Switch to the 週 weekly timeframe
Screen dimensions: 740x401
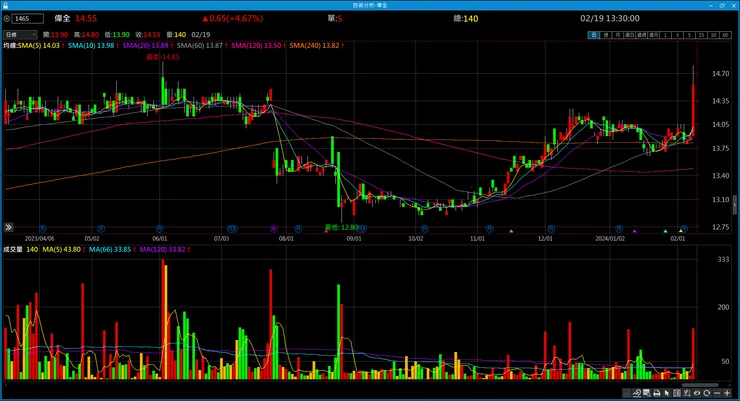pyautogui.click(x=605, y=35)
